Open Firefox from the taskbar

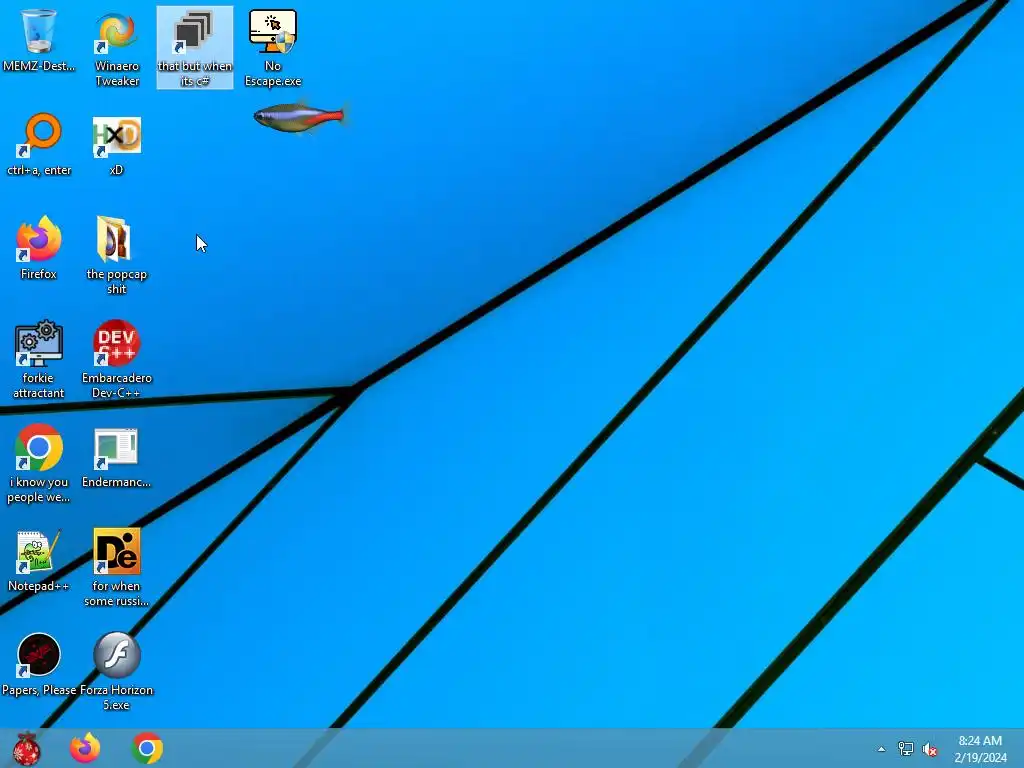point(85,748)
